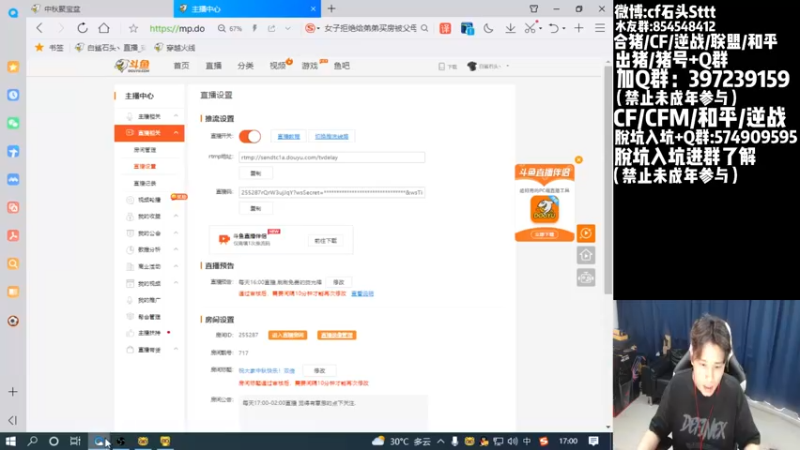Open the 穿越火线 bookmark
The image size is (800, 450).
click(175, 47)
